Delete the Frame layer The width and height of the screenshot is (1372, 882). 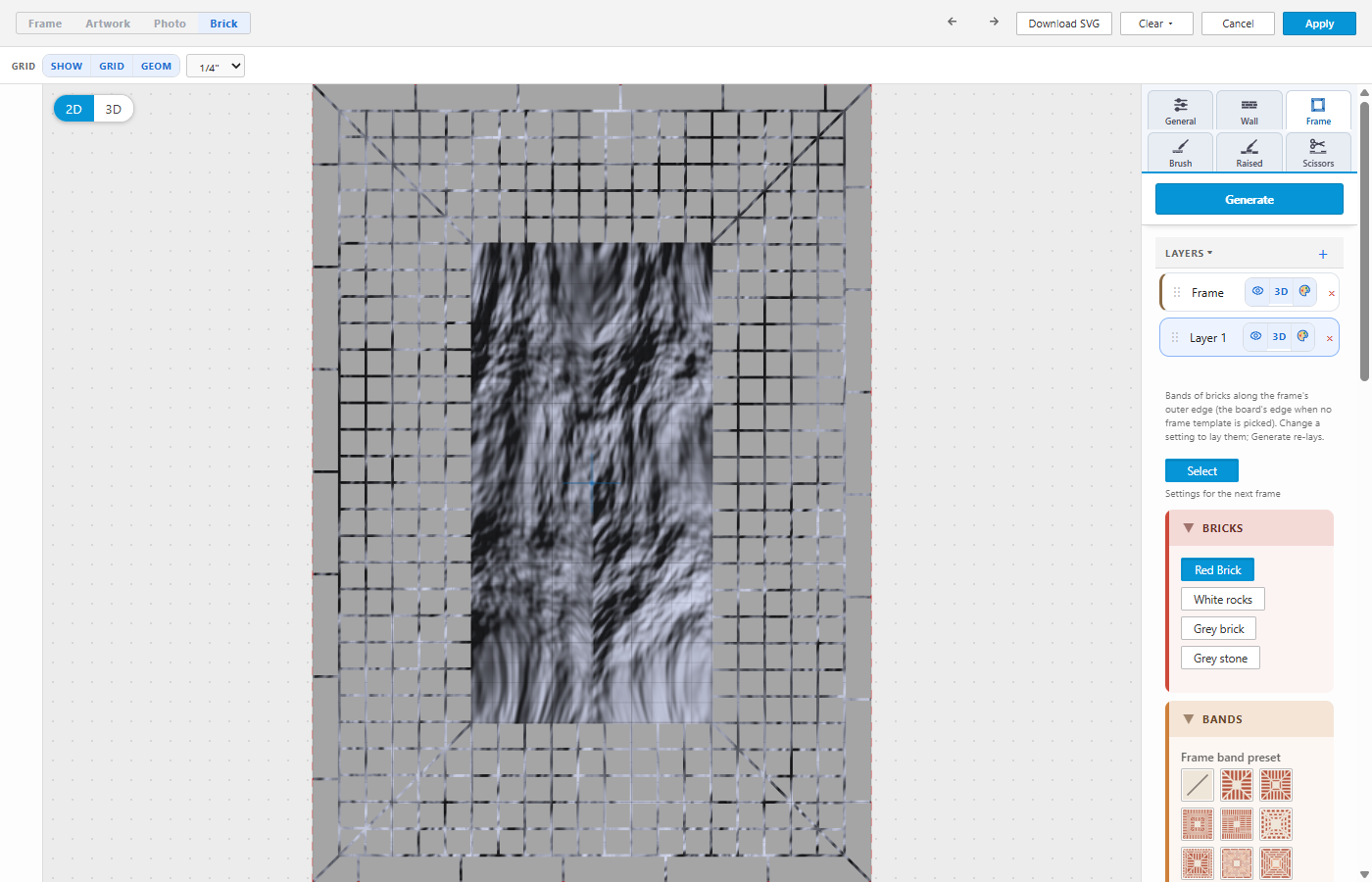point(1331,293)
